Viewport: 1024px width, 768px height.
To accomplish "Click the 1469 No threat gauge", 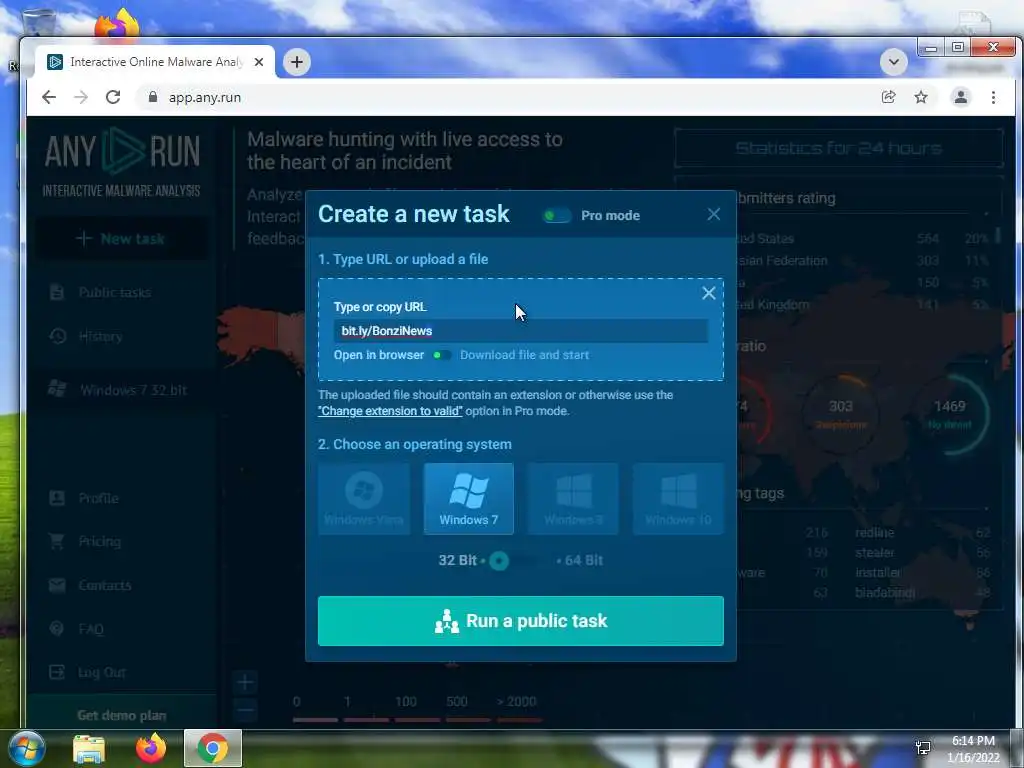I will pos(950,414).
